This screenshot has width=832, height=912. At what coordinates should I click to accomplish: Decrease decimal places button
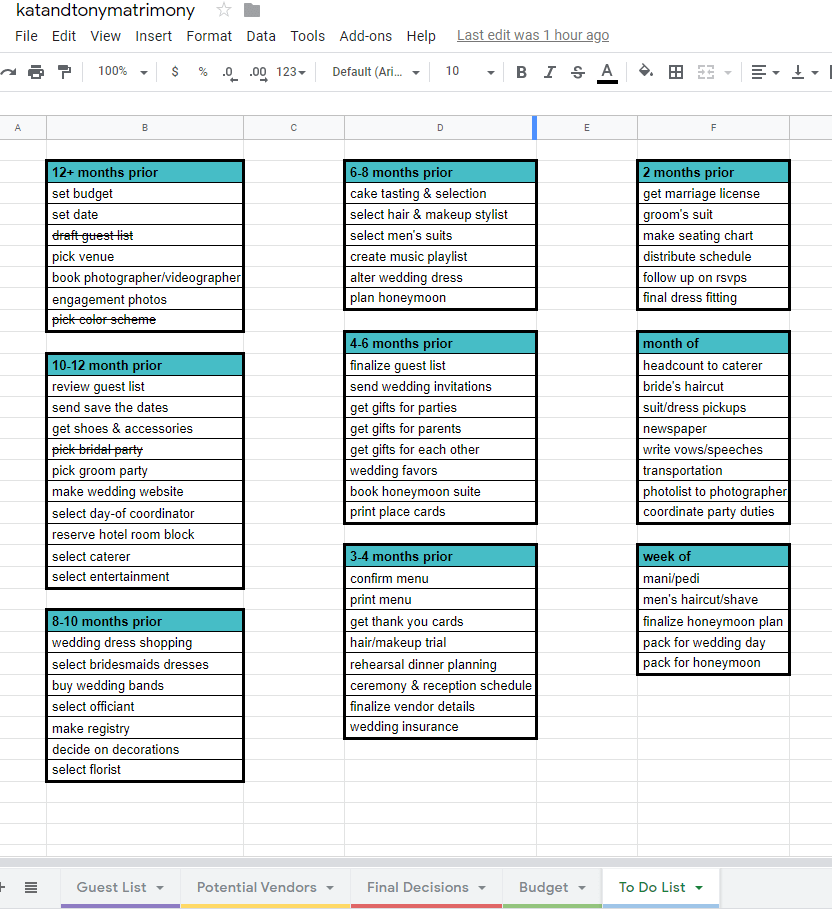point(229,72)
